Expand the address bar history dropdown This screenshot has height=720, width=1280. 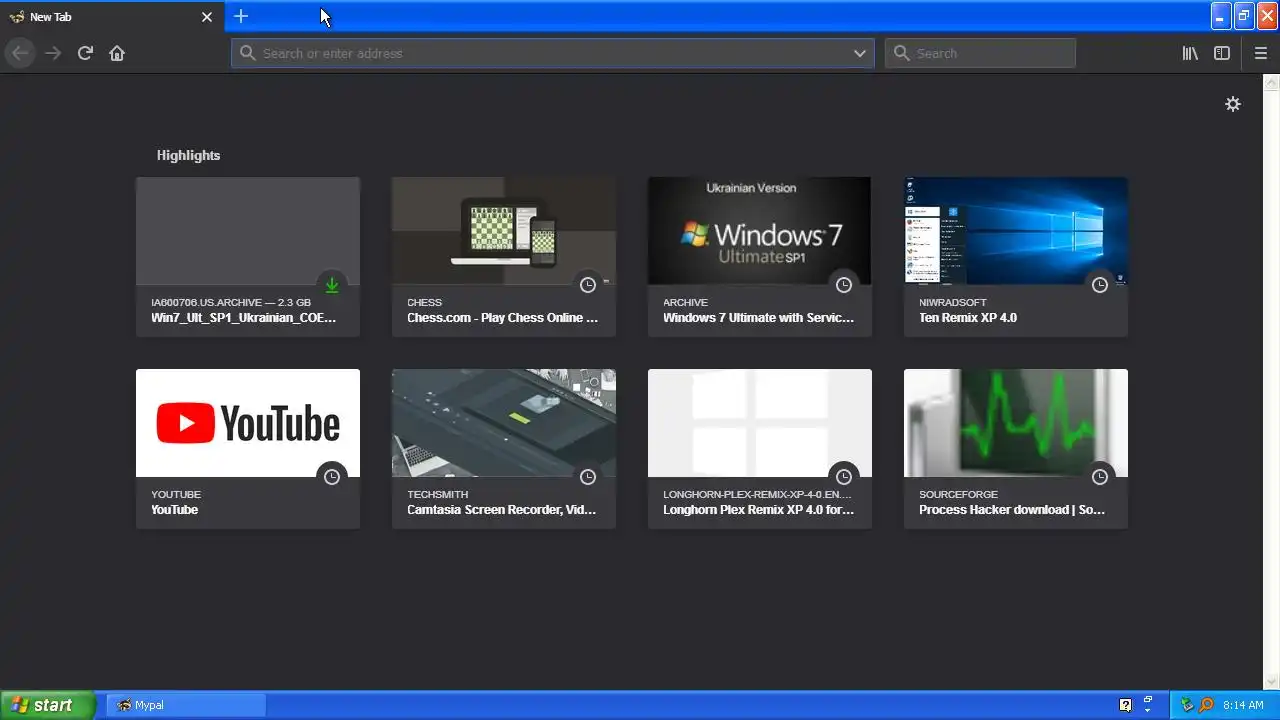coord(860,53)
